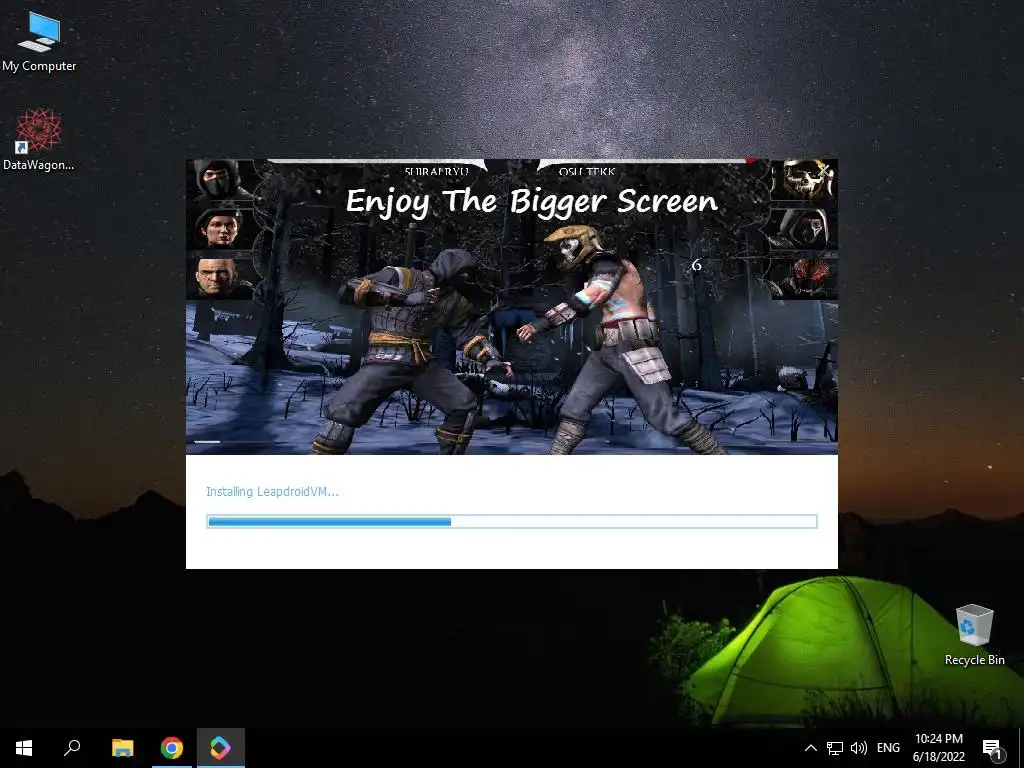Viewport: 1024px width, 768px height.
Task: Click the Enjoy The Bigger Screen banner
Action: click(532, 201)
